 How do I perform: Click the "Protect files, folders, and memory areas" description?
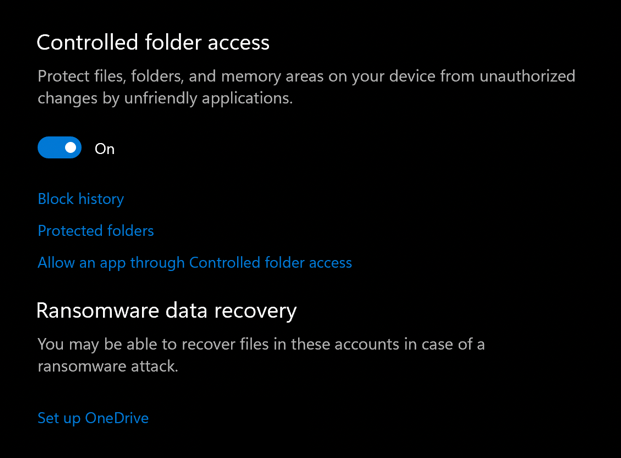click(306, 76)
